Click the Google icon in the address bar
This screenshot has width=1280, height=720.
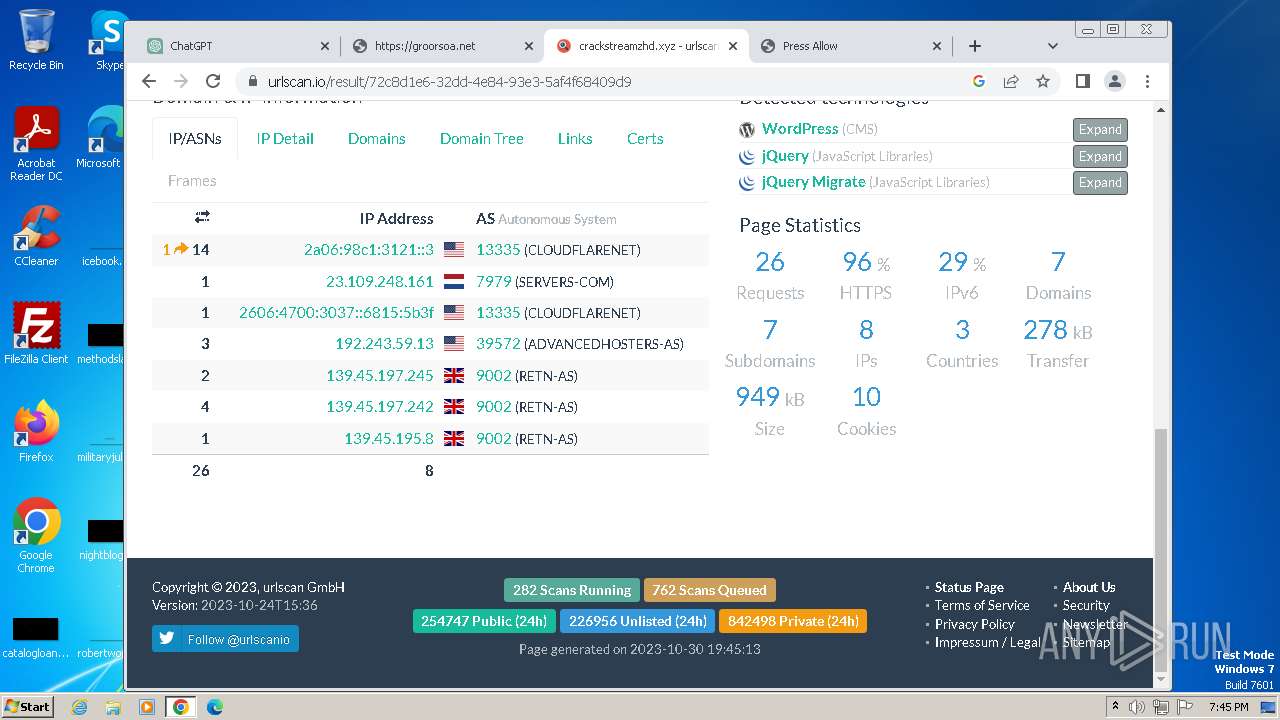[979, 81]
